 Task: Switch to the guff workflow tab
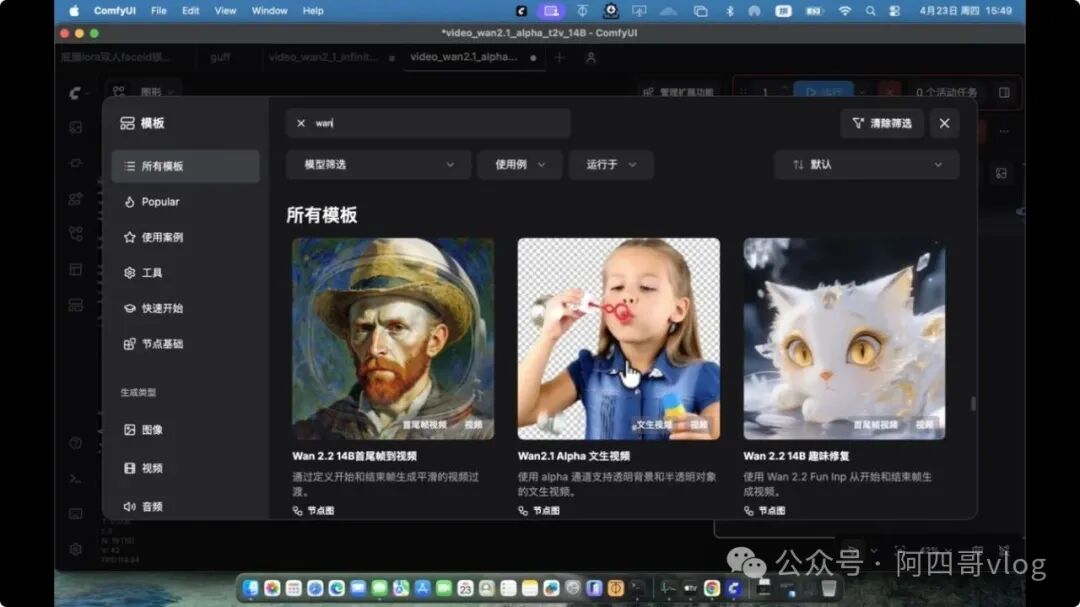coord(220,57)
